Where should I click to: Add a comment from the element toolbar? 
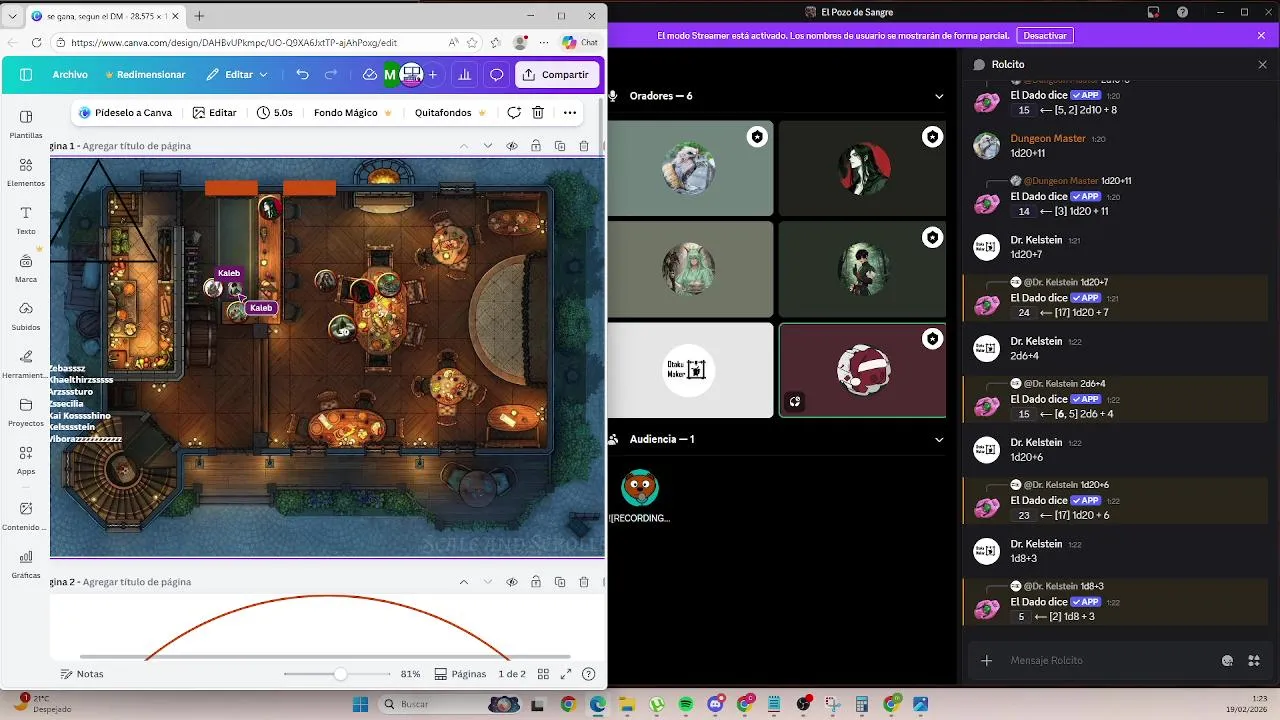click(x=514, y=113)
